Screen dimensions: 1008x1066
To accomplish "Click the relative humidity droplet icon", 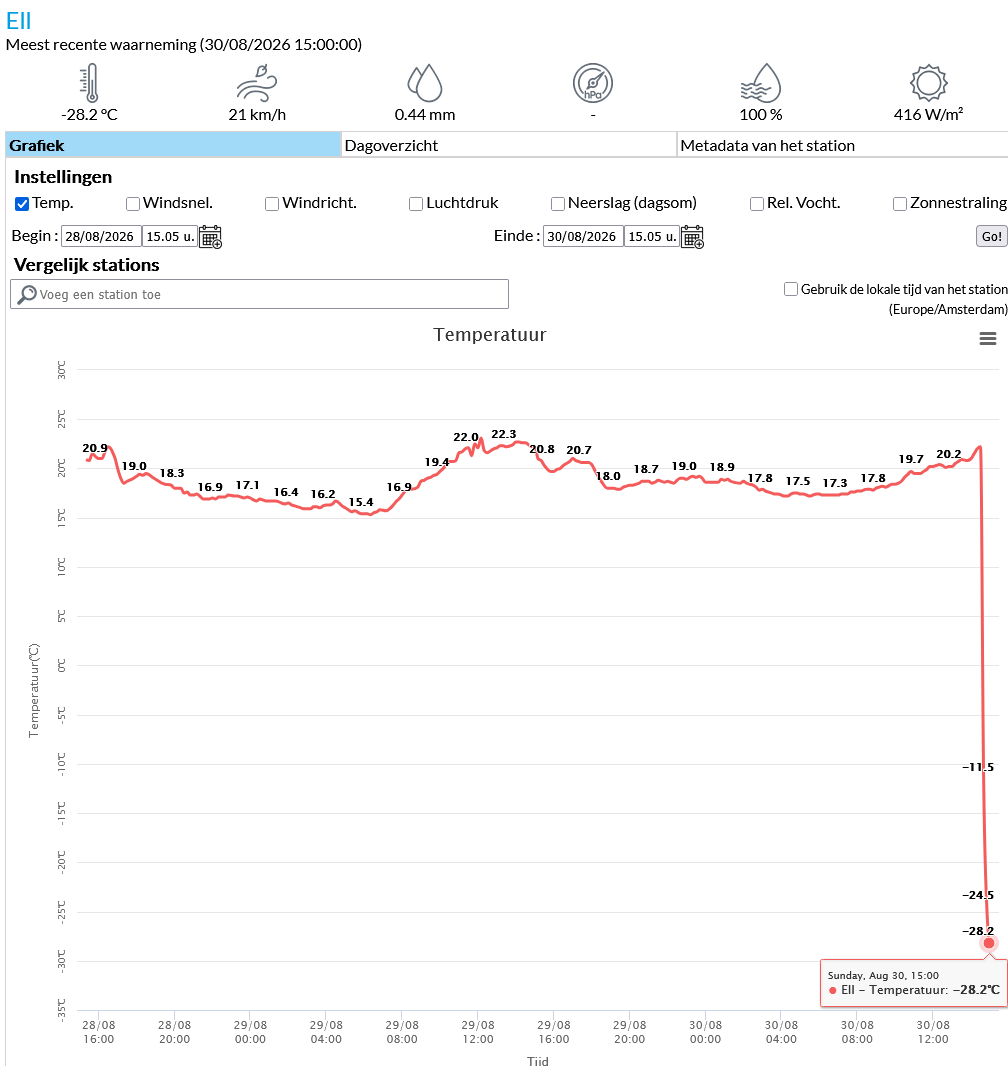I will (761, 83).
